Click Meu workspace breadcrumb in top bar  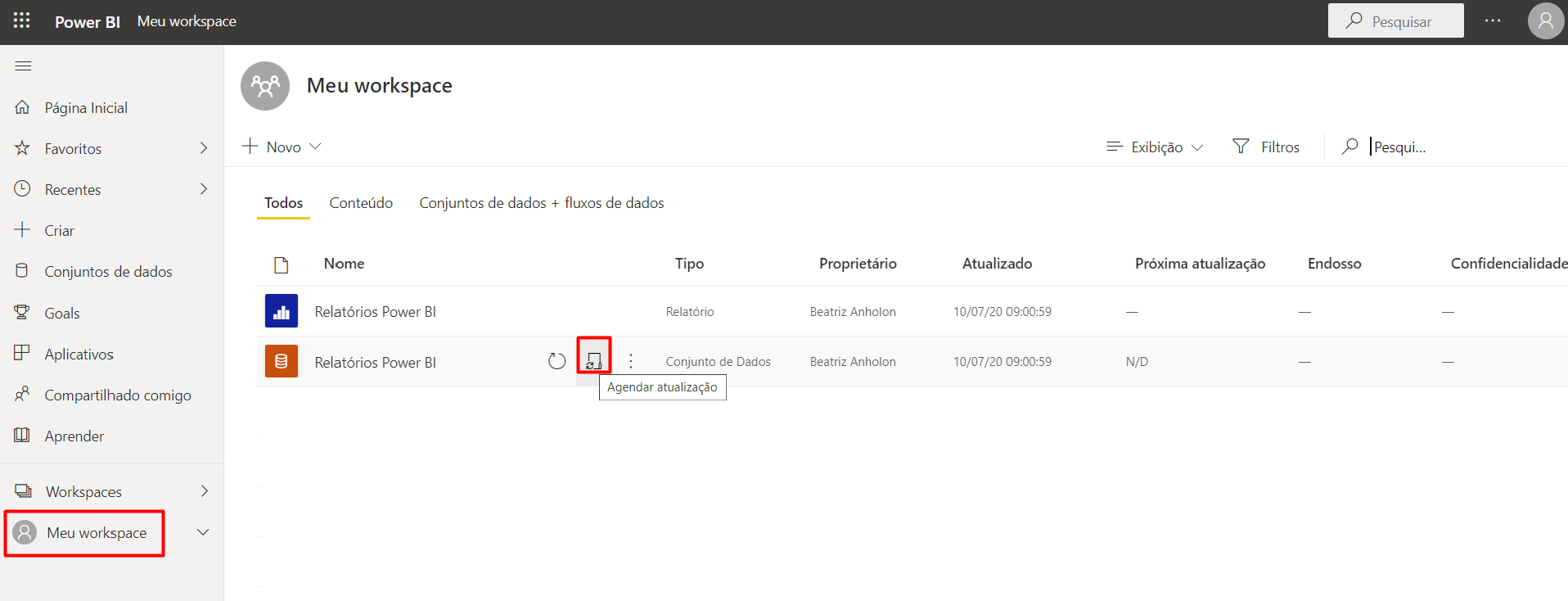[x=187, y=21]
